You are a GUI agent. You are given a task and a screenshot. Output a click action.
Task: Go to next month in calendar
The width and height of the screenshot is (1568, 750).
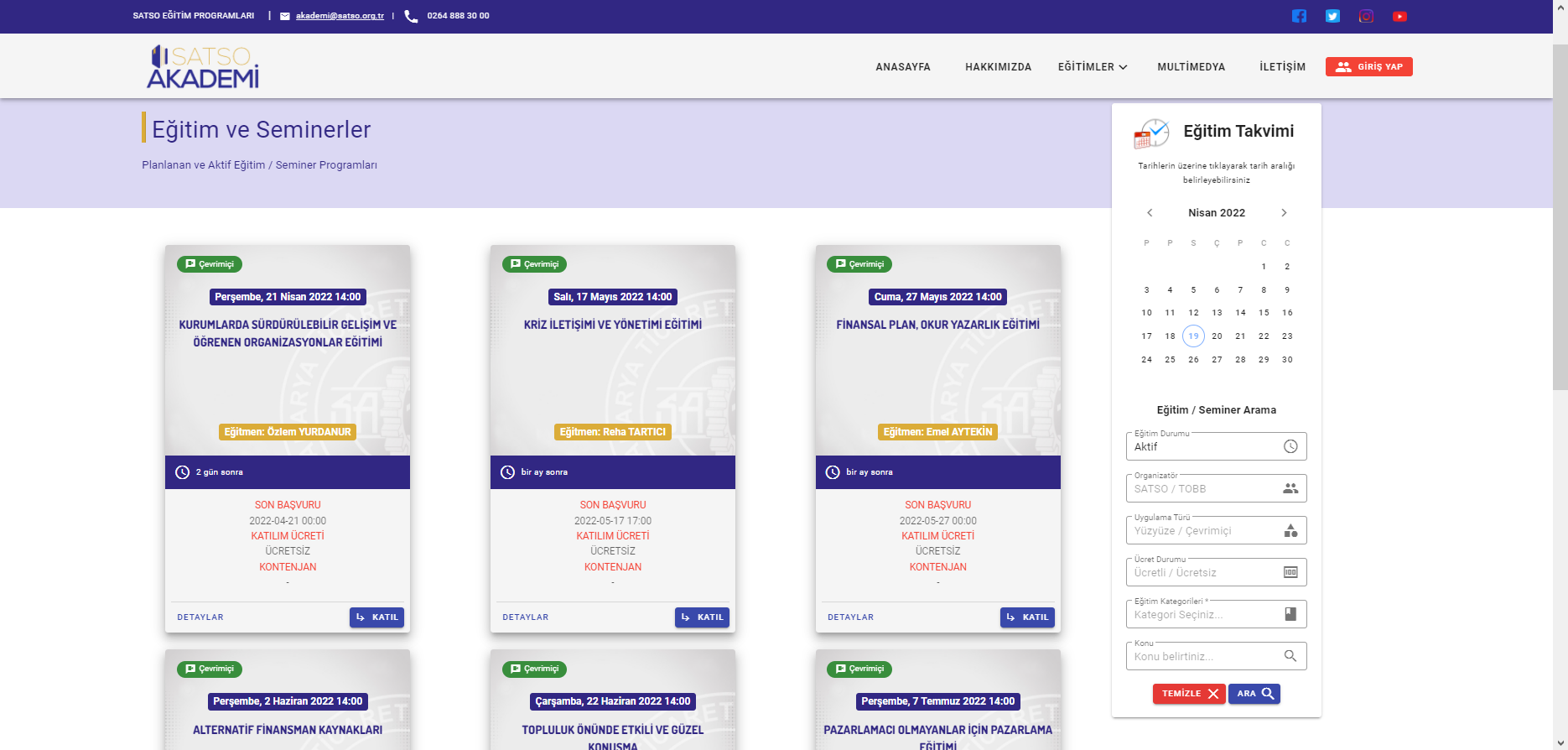[1284, 213]
